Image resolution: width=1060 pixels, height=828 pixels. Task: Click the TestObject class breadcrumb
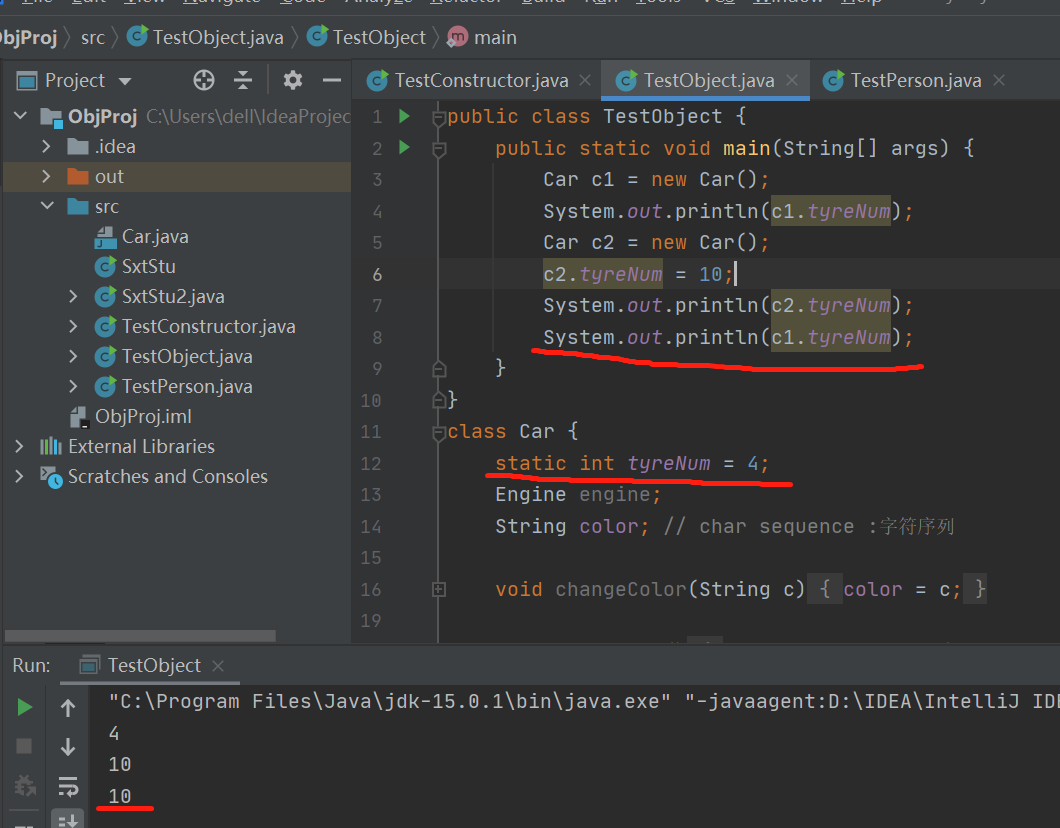[x=366, y=36]
